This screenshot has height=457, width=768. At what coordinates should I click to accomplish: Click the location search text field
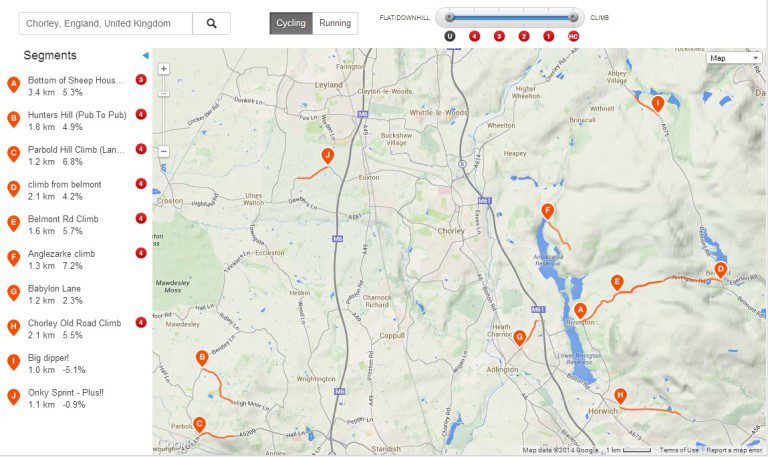click(103, 23)
